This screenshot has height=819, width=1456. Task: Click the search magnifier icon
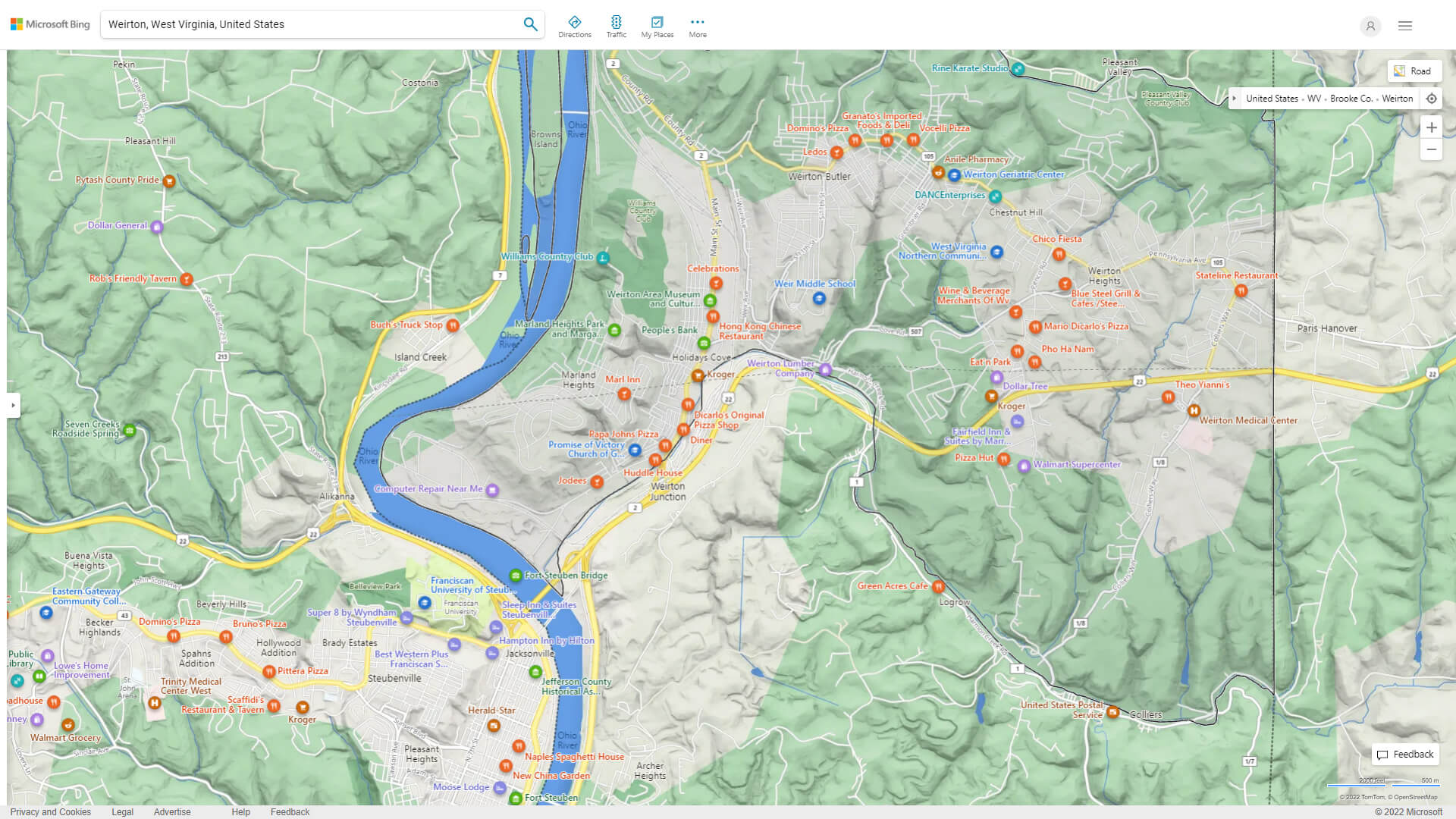[x=530, y=24]
